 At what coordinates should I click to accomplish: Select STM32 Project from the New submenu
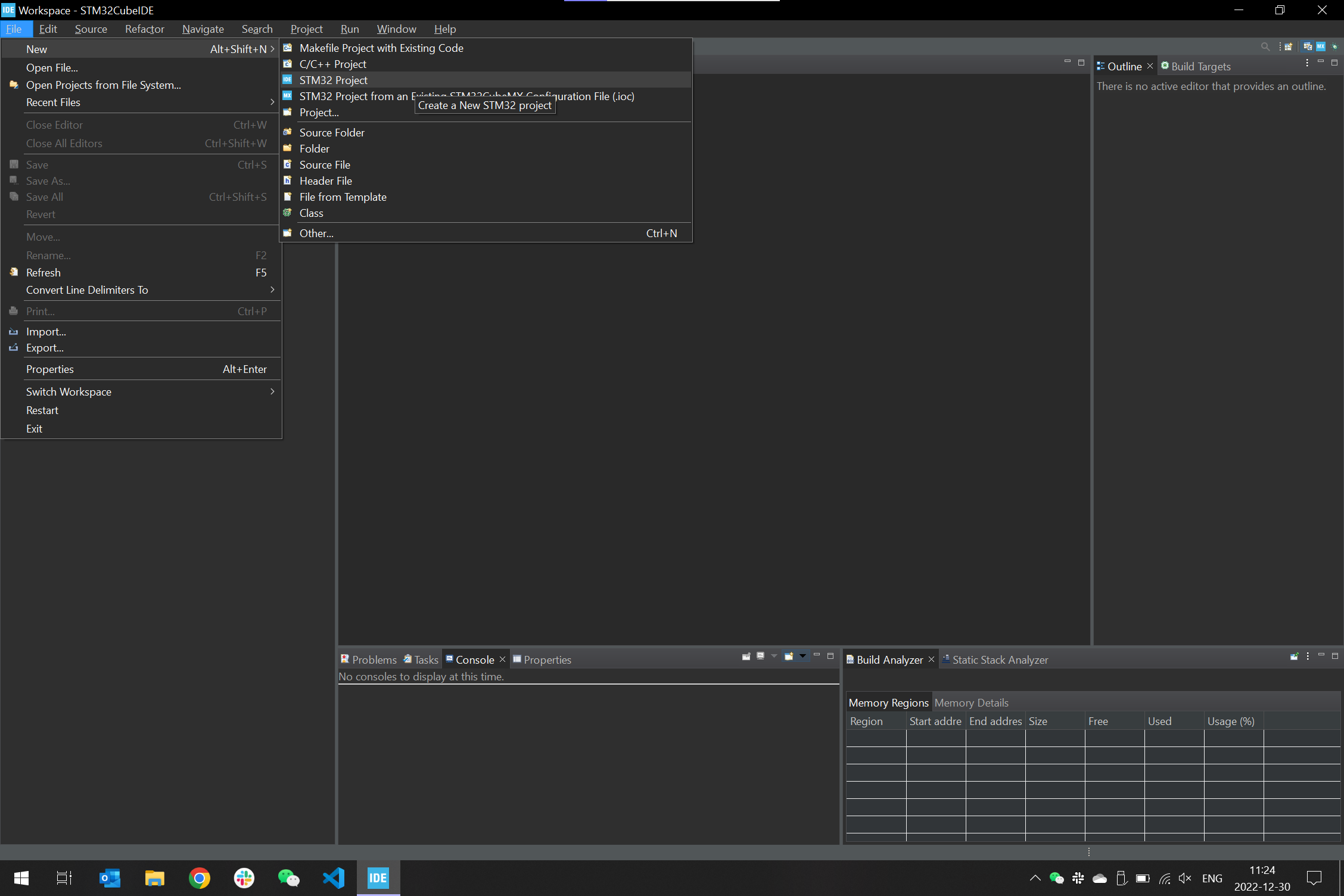pos(333,80)
